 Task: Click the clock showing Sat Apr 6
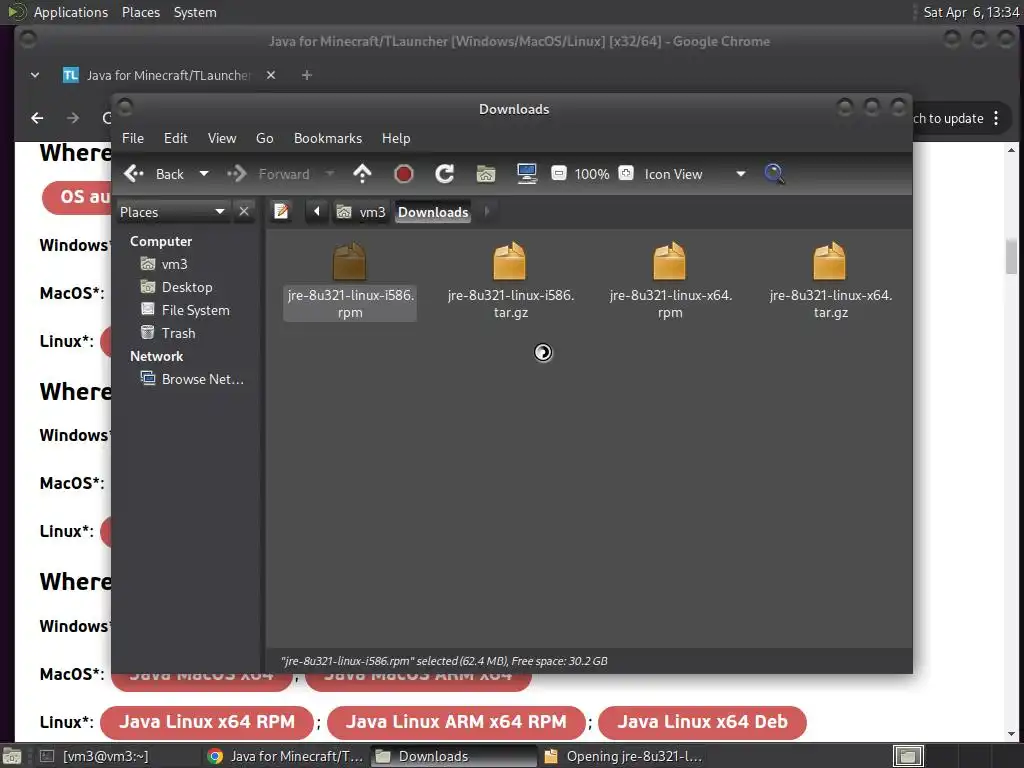click(971, 12)
